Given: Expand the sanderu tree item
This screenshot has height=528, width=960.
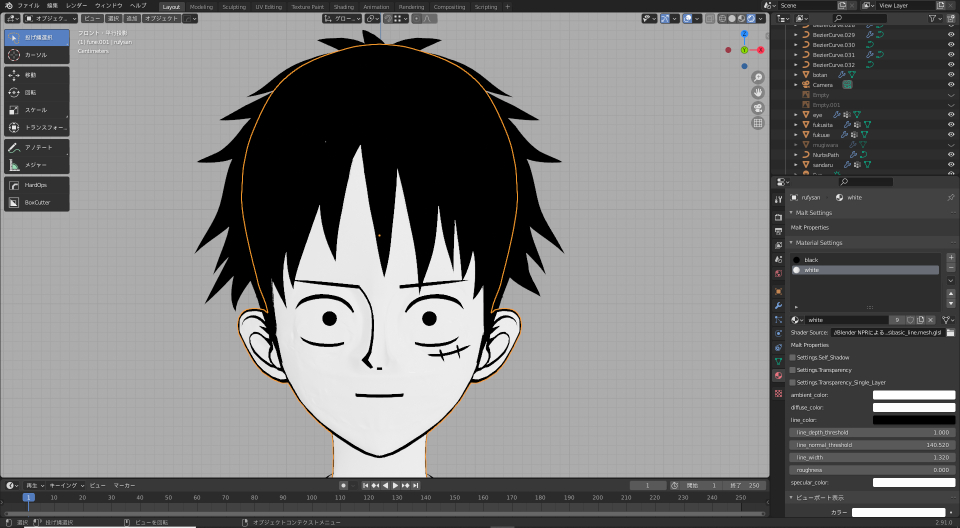Looking at the screenshot, I should pyautogui.click(x=796, y=165).
